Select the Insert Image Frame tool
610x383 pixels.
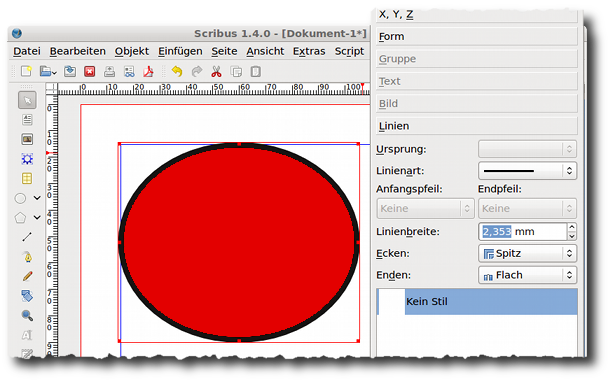(x=27, y=139)
